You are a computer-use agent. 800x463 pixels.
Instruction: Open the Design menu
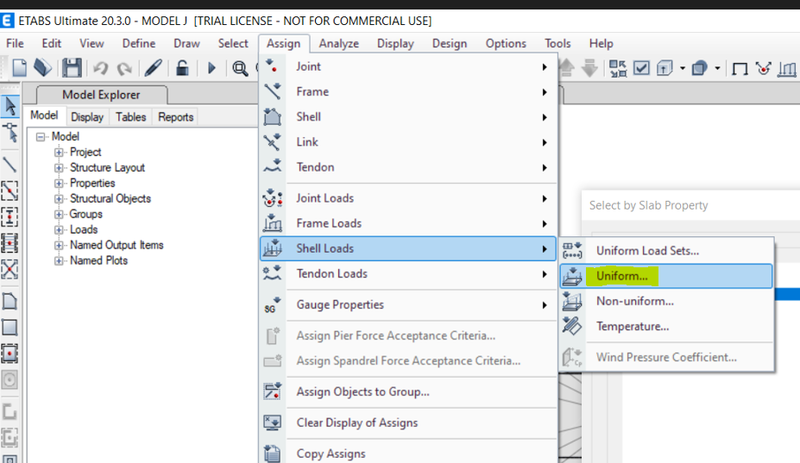coord(449,43)
